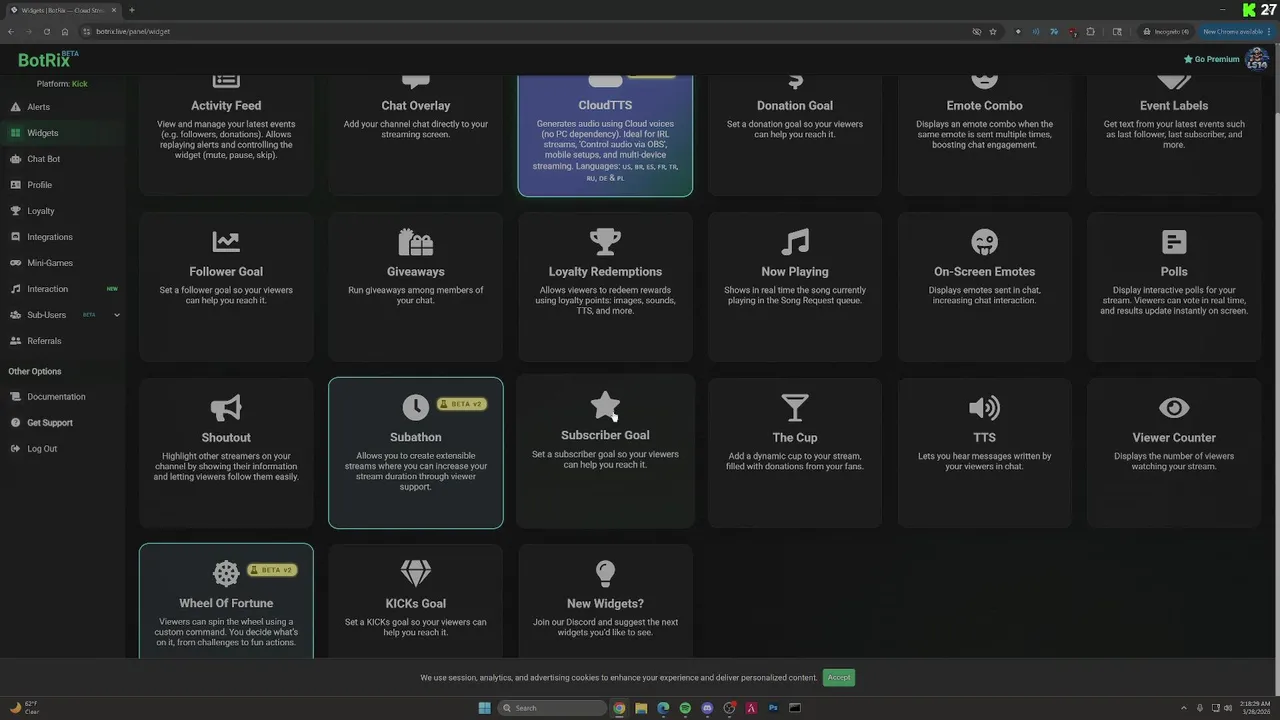Screen dimensions: 1280x720
Task: Open the Event Labels widget
Action: pyautogui.click(x=1174, y=134)
